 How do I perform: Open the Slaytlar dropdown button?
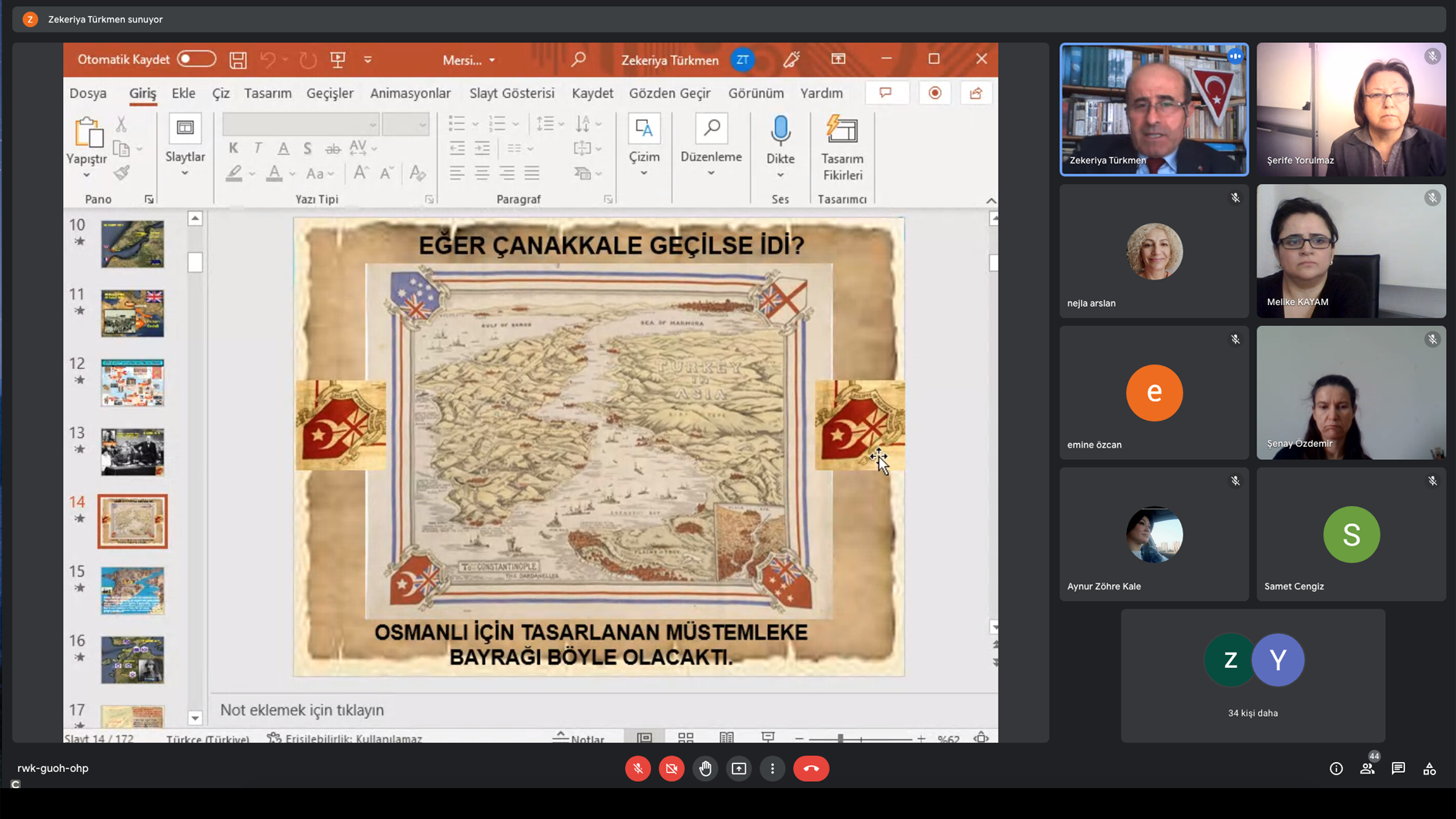(185, 147)
